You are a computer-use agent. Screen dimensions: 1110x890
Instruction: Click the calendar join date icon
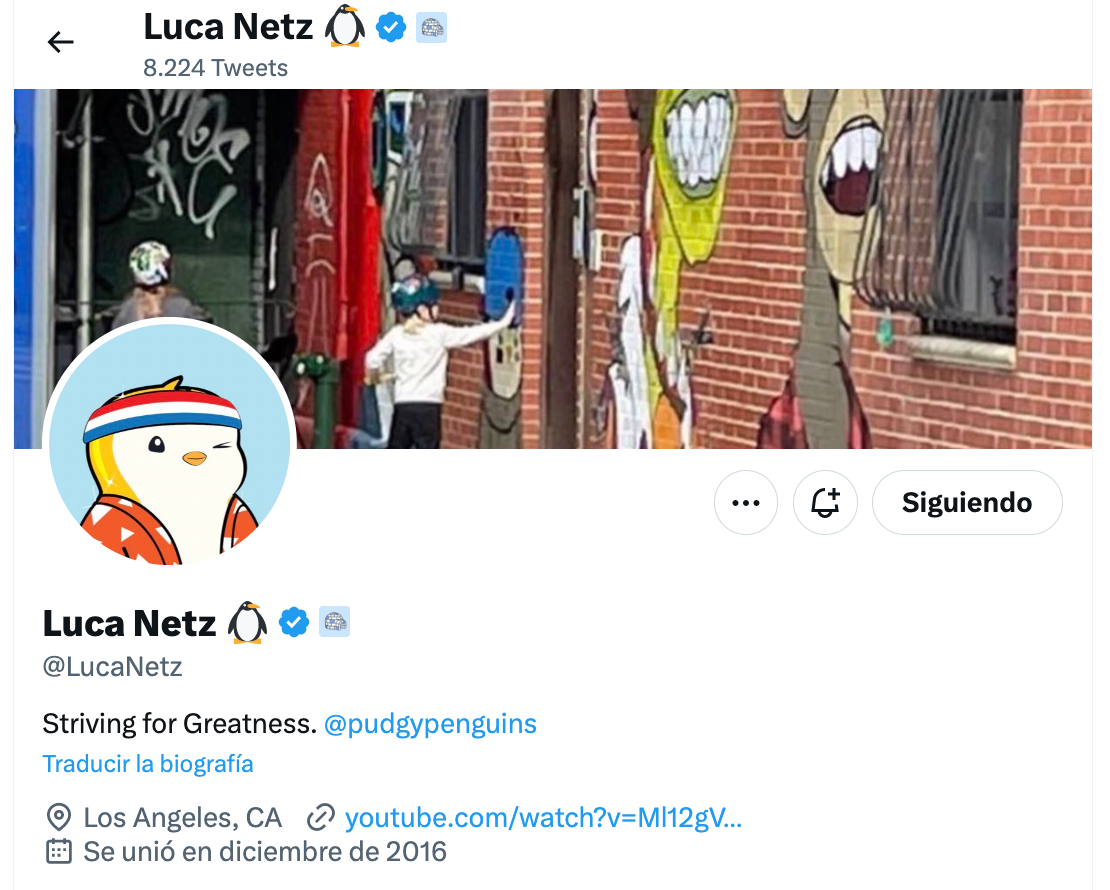(x=59, y=851)
